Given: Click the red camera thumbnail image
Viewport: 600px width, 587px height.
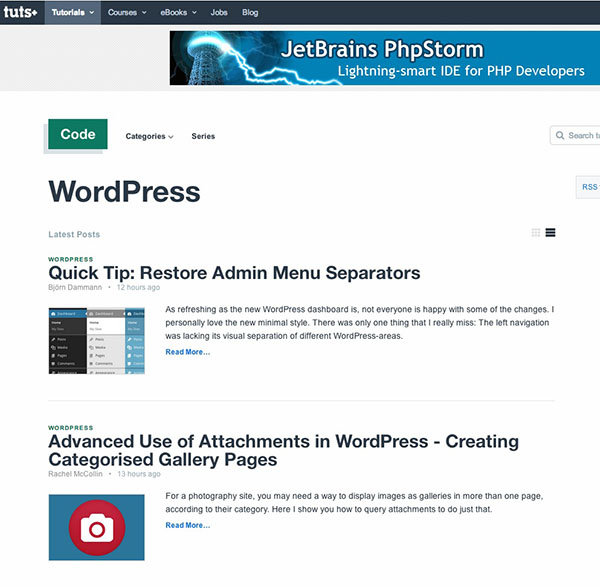Looking at the screenshot, I should (x=96, y=527).
